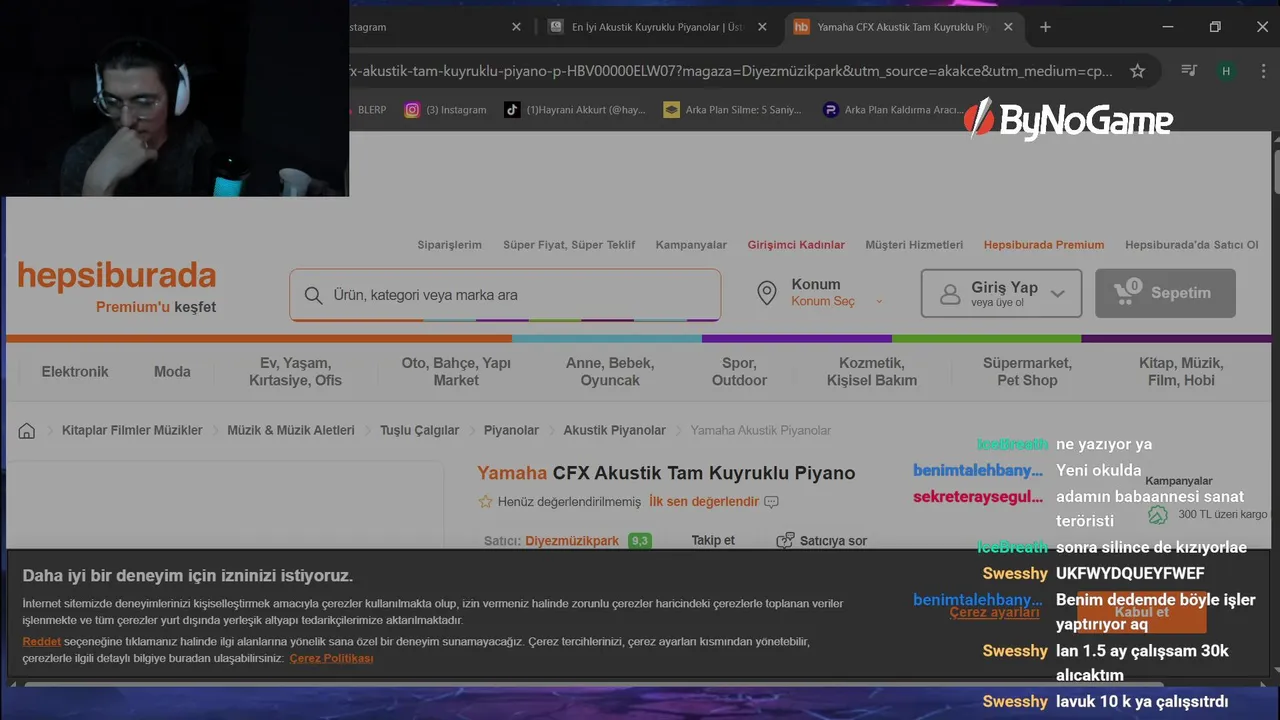Image resolution: width=1280 pixels, height=720 pixels.
Task: Go to Piyanolar breadcrumb
Action: (511, 430)
